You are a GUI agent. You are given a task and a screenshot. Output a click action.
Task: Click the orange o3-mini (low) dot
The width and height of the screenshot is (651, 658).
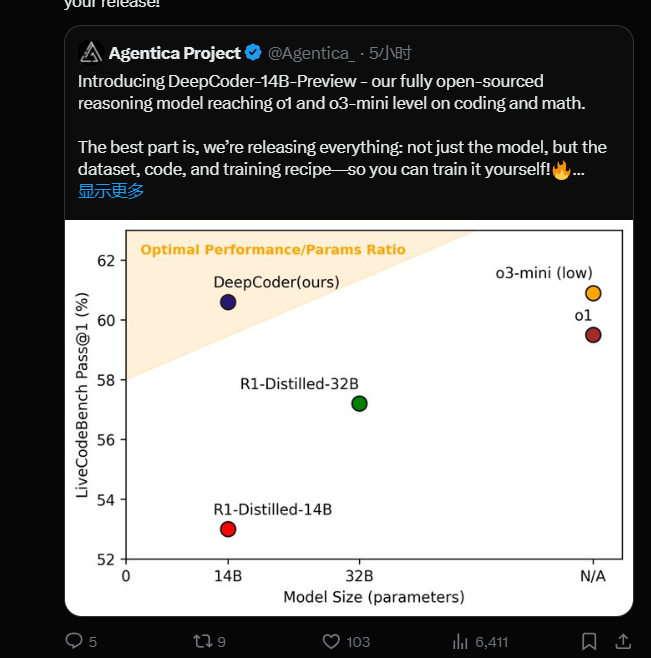pyautogui.click(x=593, y=293)
